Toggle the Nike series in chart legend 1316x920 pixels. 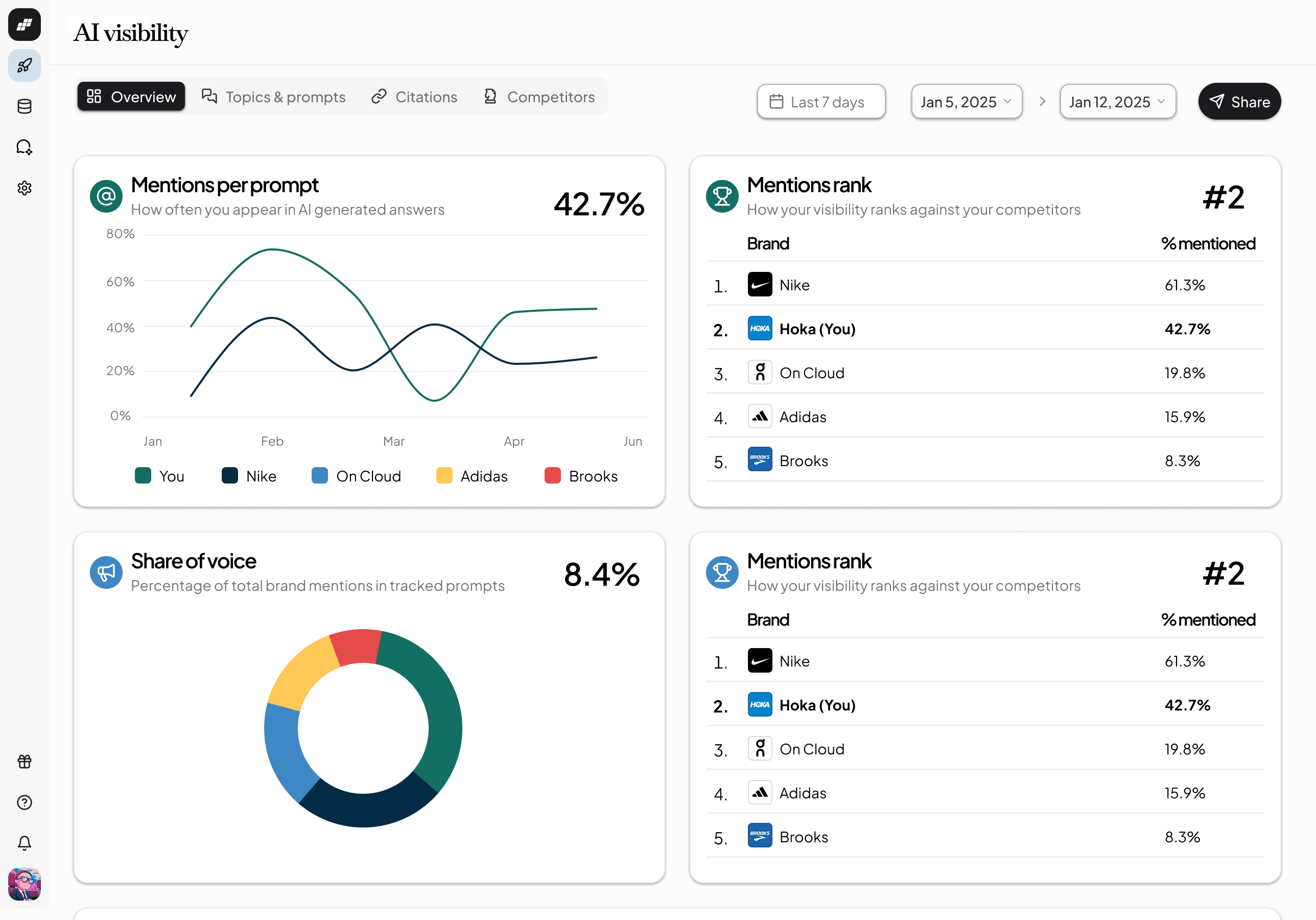pyautogui.click(x=249, y=476)
